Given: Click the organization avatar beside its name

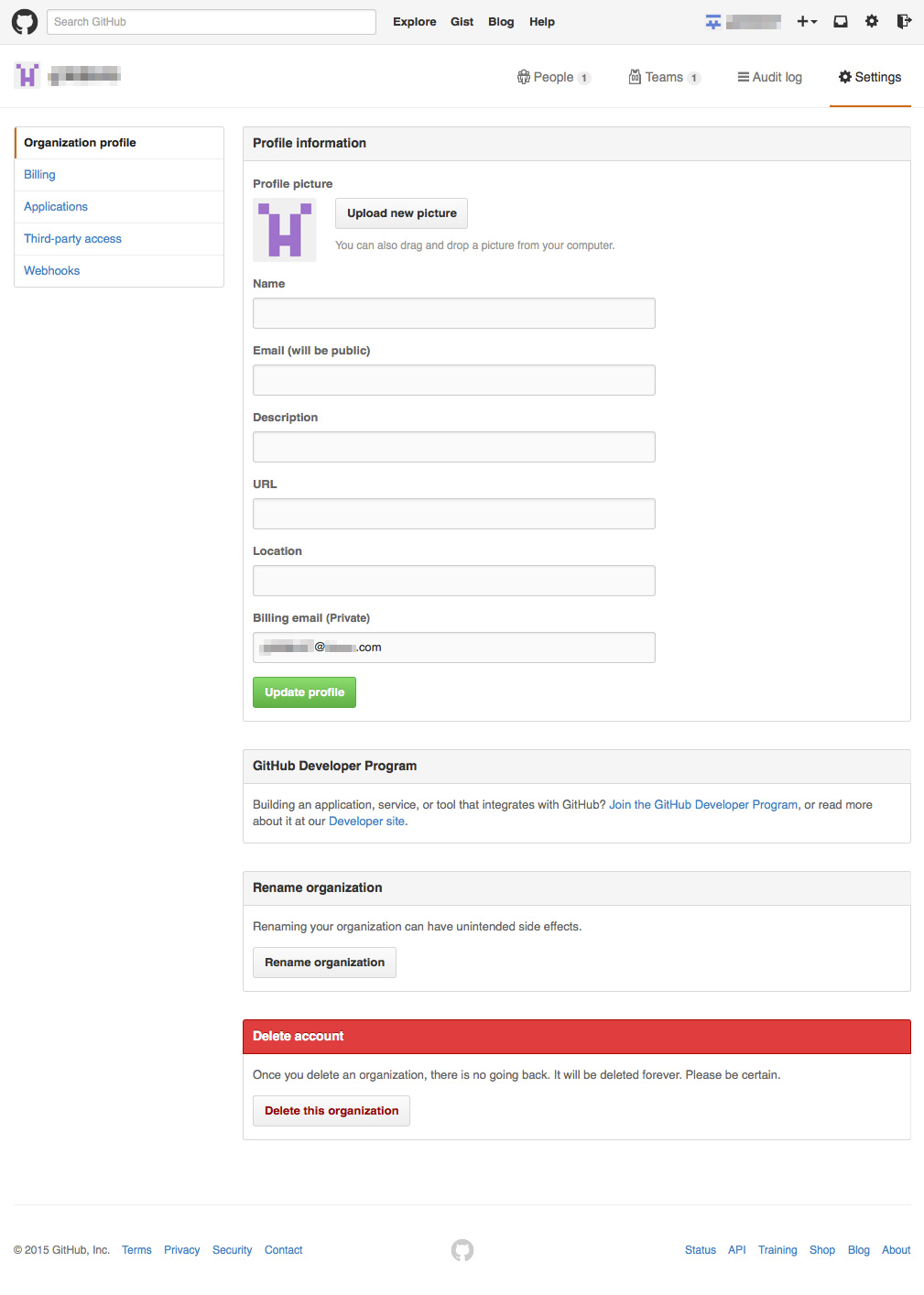Looking at the screenshot, I should (x=27, y=75).
